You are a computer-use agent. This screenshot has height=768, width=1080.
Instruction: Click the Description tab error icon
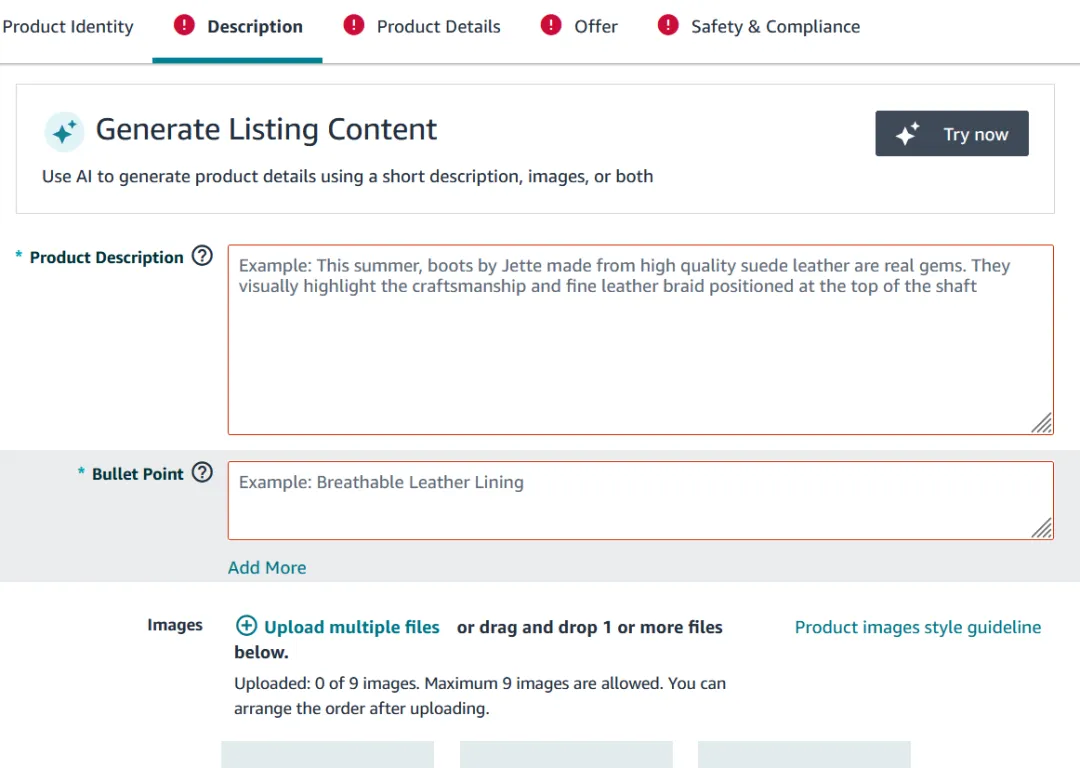click(x=184, y=26)
